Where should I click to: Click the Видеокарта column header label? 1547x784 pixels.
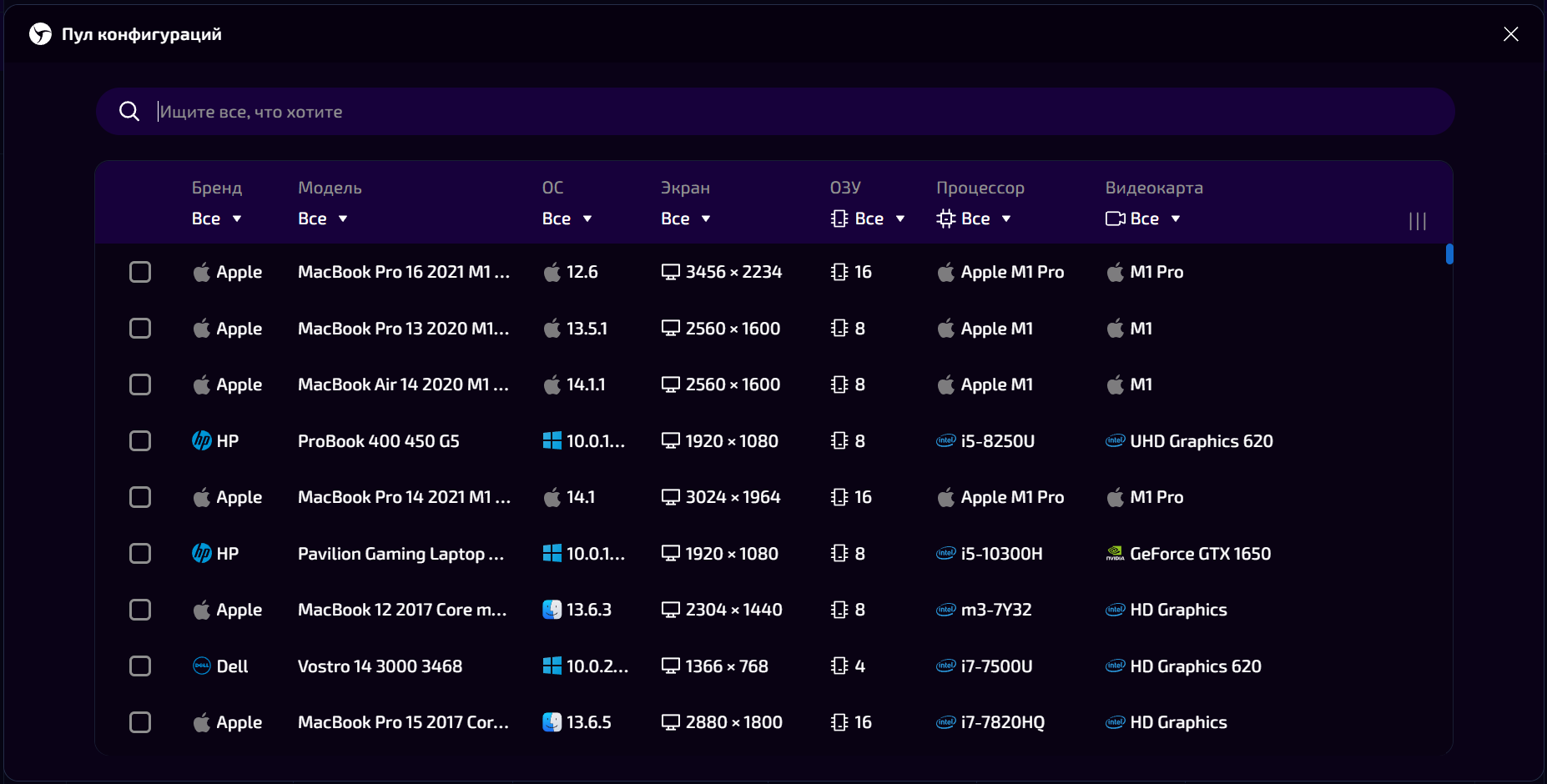coord(1154,188)
